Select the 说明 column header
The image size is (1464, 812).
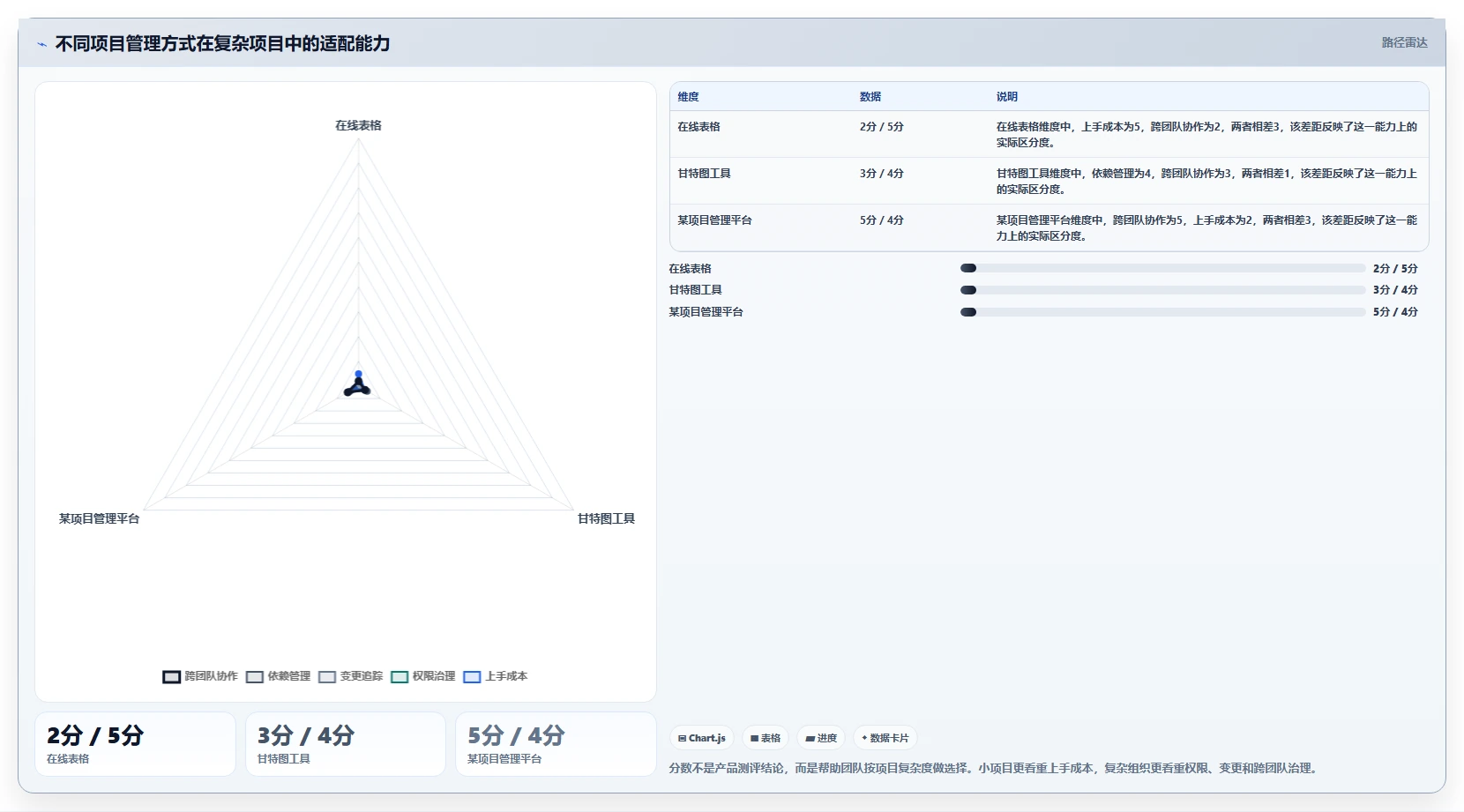(x=1007, y=97)
